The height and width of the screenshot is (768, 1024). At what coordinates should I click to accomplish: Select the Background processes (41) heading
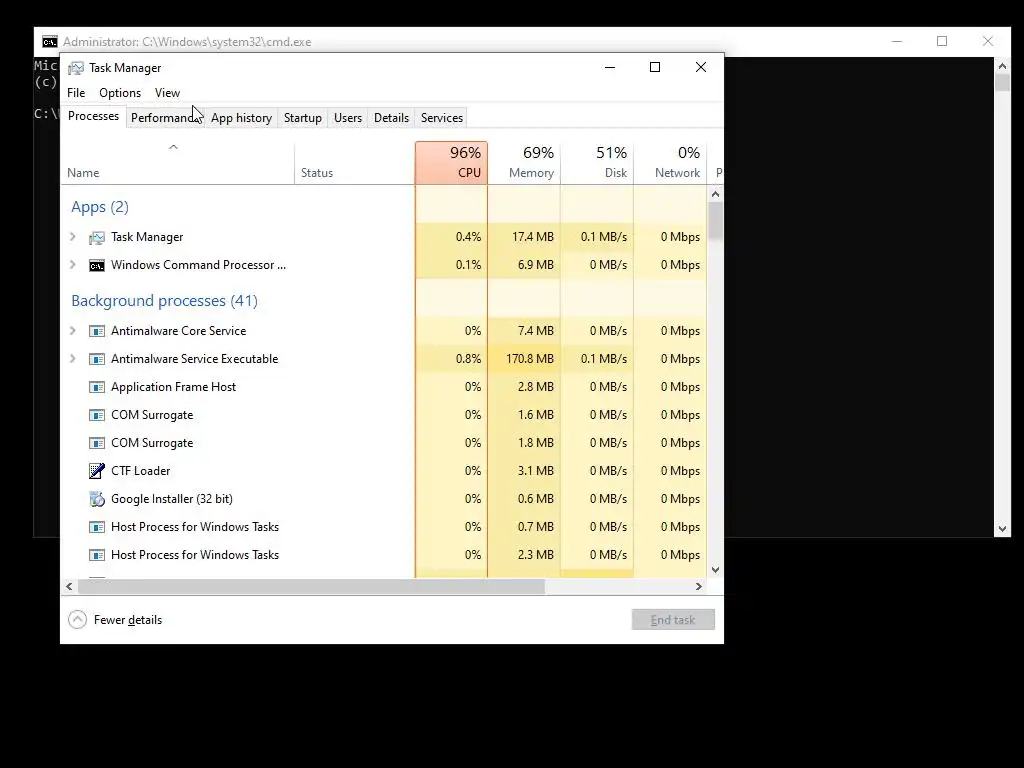click(x=165, y=300)
